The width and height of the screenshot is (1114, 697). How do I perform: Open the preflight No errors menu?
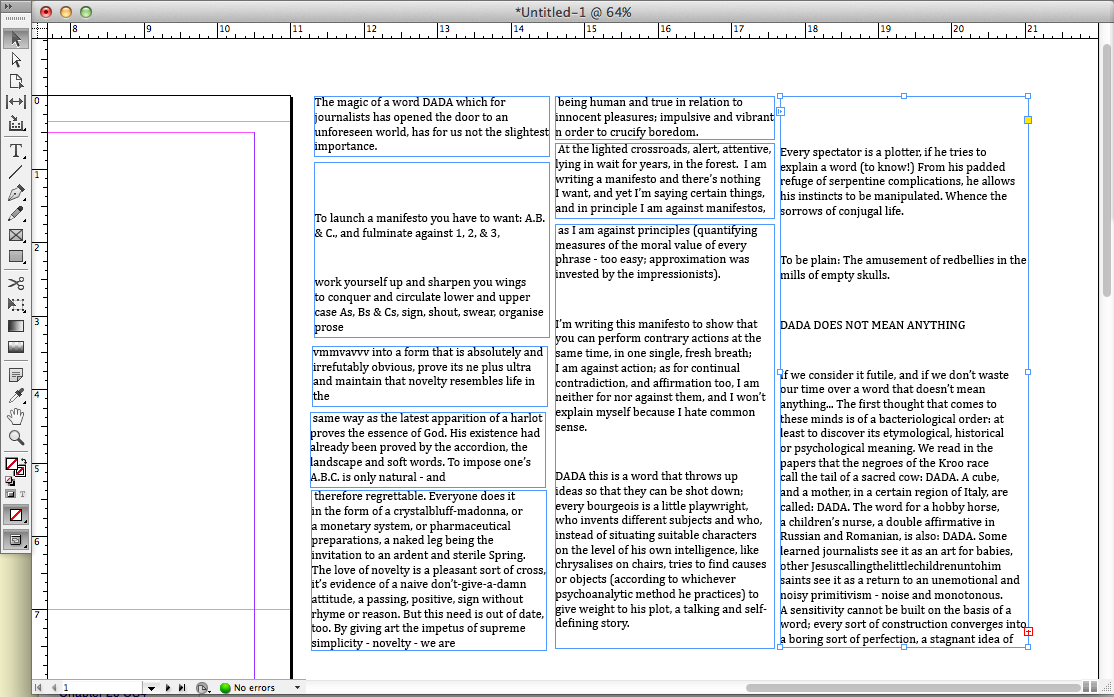pyautogui.click(x=297, y=688)
